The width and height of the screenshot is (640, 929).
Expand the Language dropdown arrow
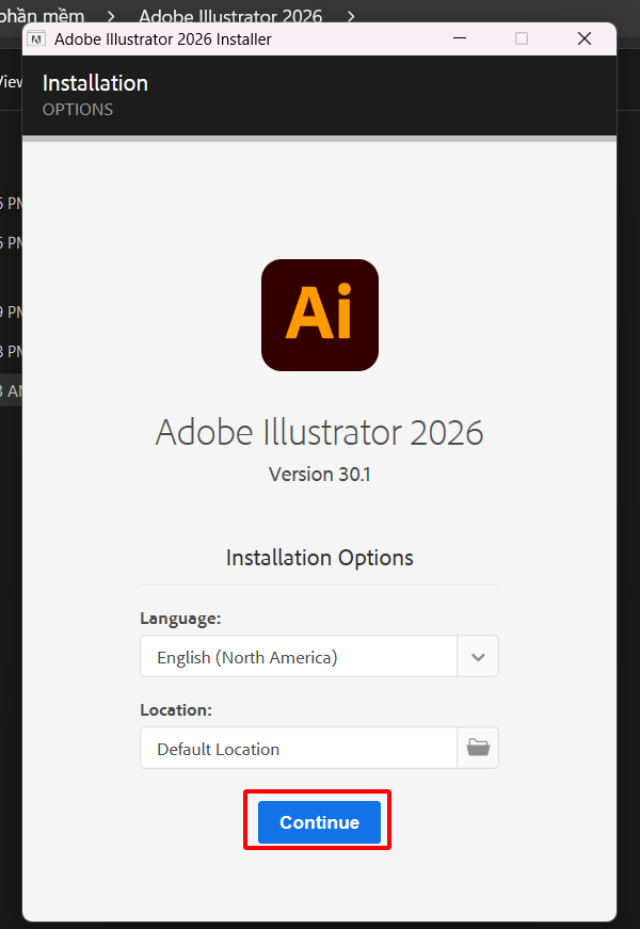coord(478,657)
